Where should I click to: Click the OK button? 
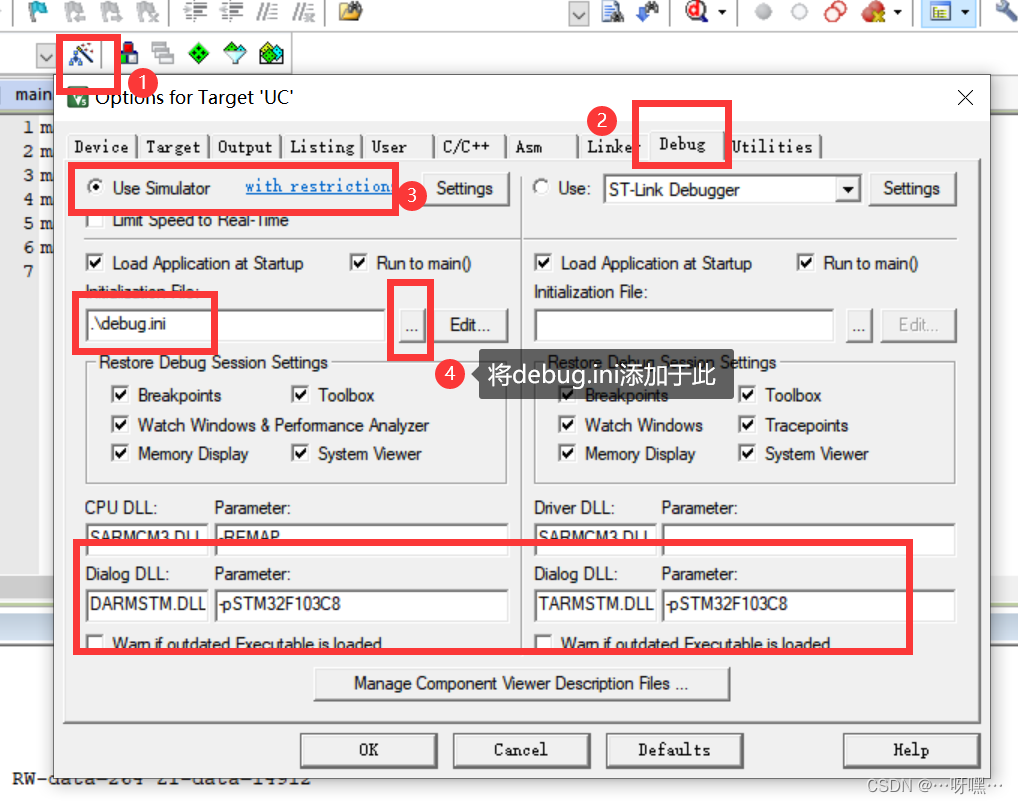(x=369, y=750)
